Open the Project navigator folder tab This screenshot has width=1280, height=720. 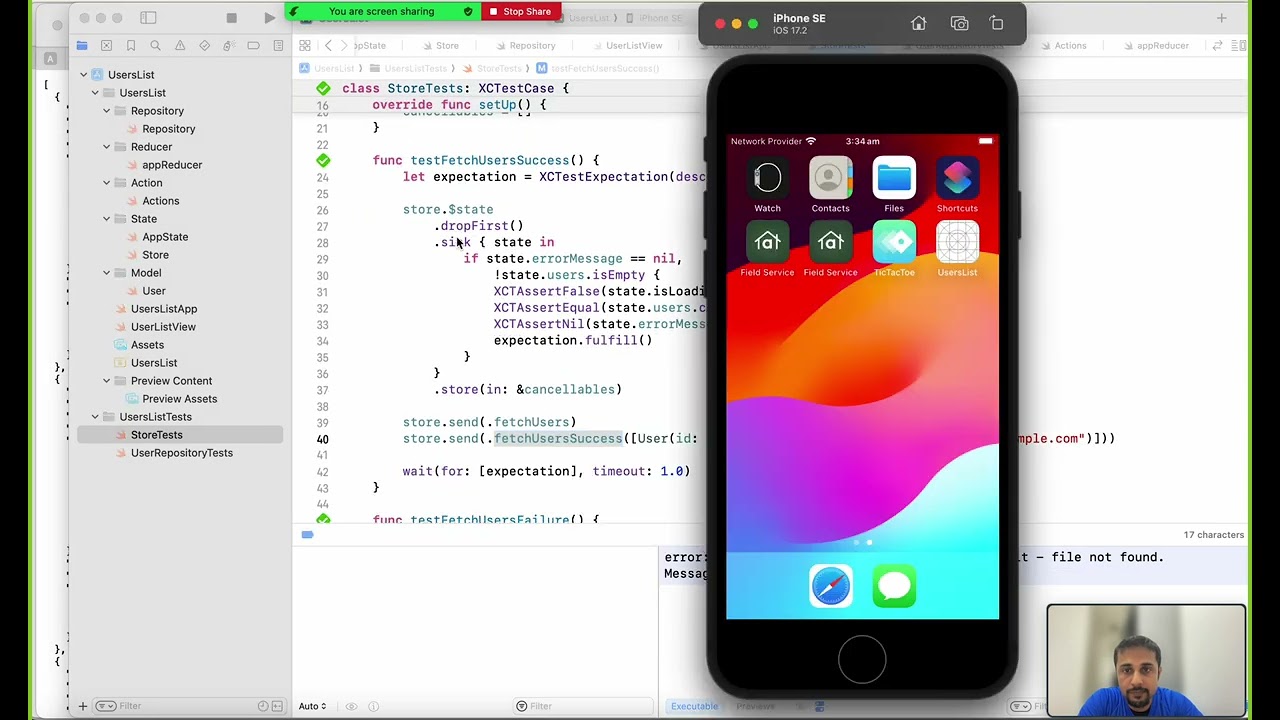click(82, 45)
